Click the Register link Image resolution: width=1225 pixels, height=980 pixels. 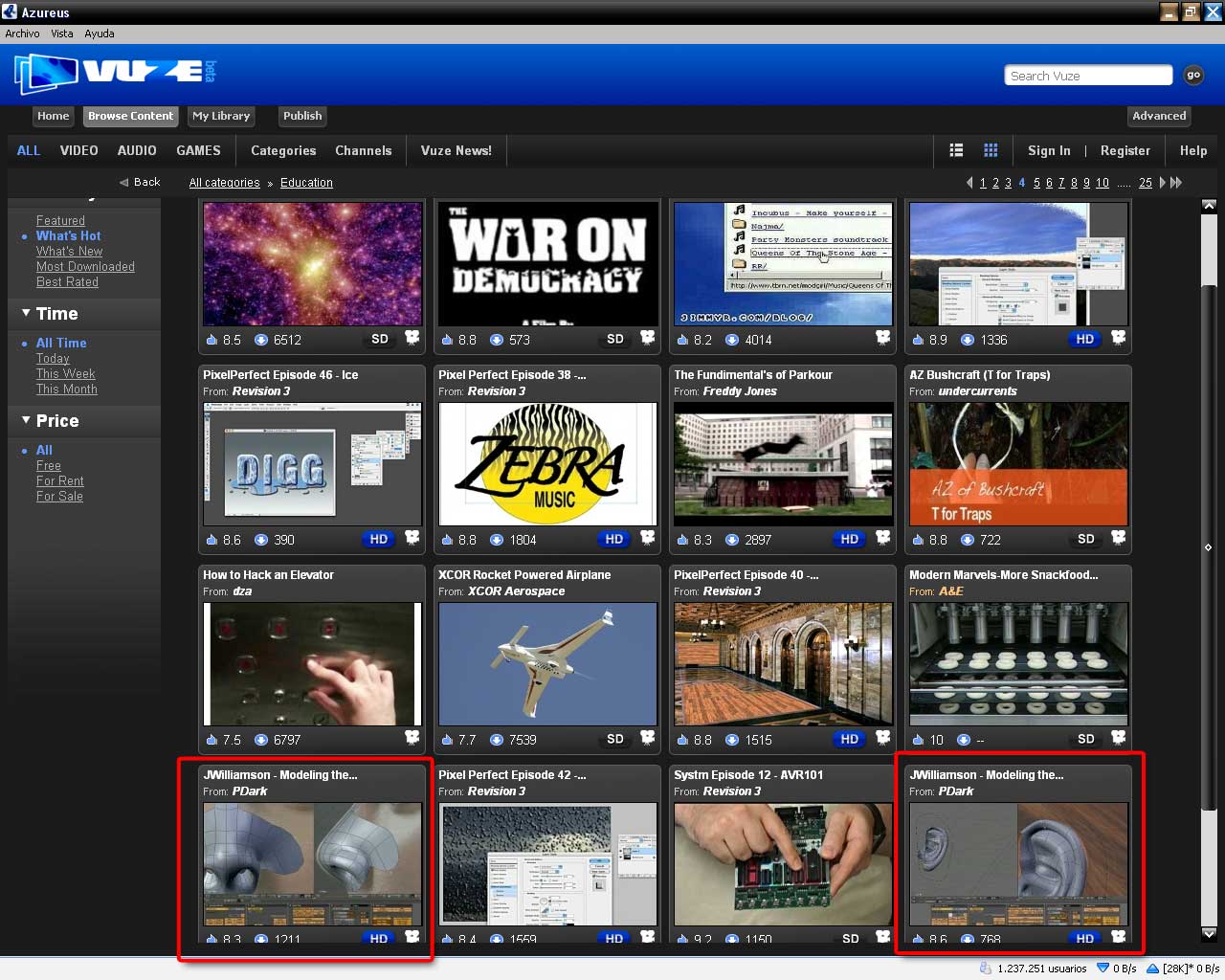point(1125,150)
